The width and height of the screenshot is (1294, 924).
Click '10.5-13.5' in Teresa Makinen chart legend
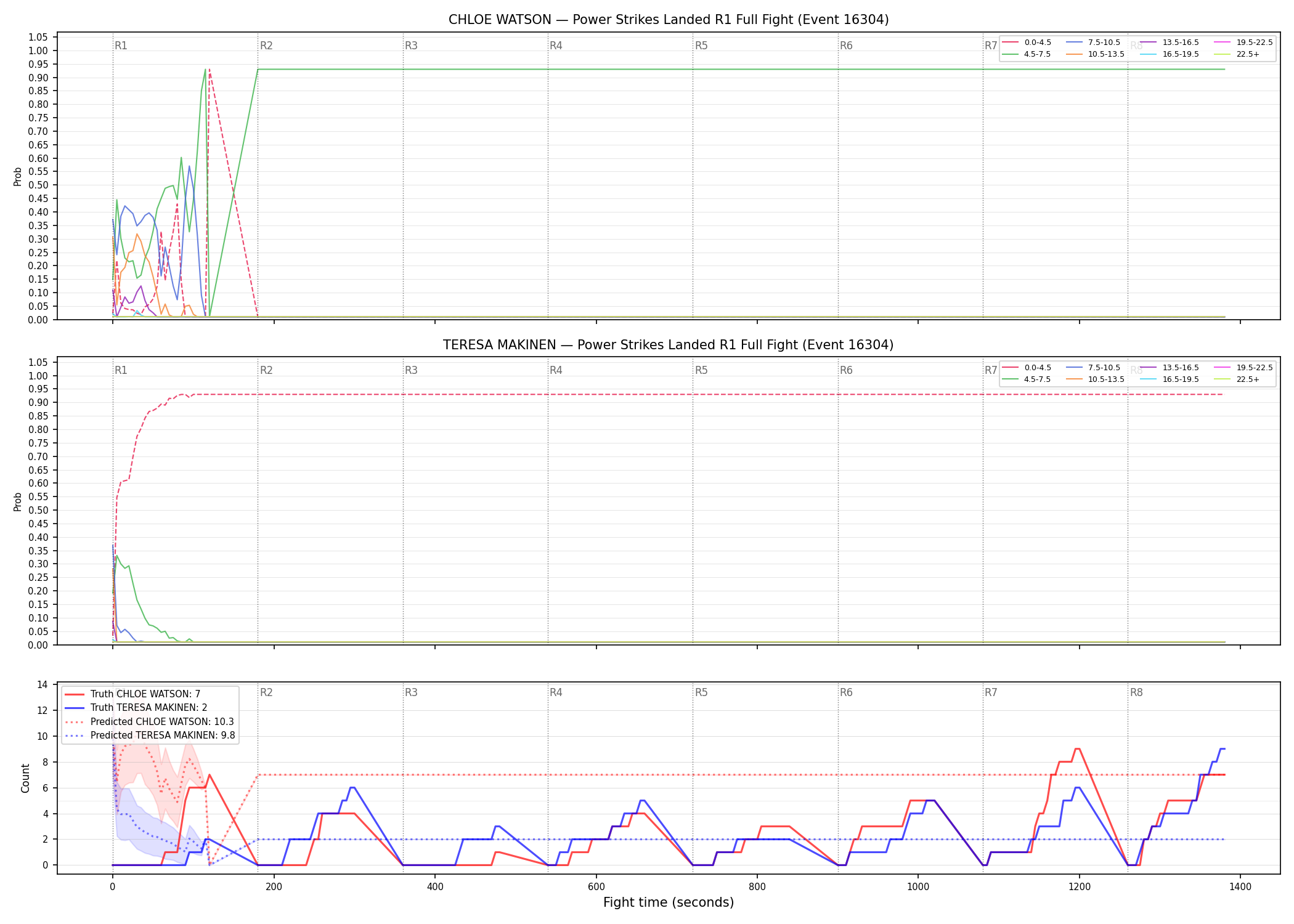pos(1106,379)
